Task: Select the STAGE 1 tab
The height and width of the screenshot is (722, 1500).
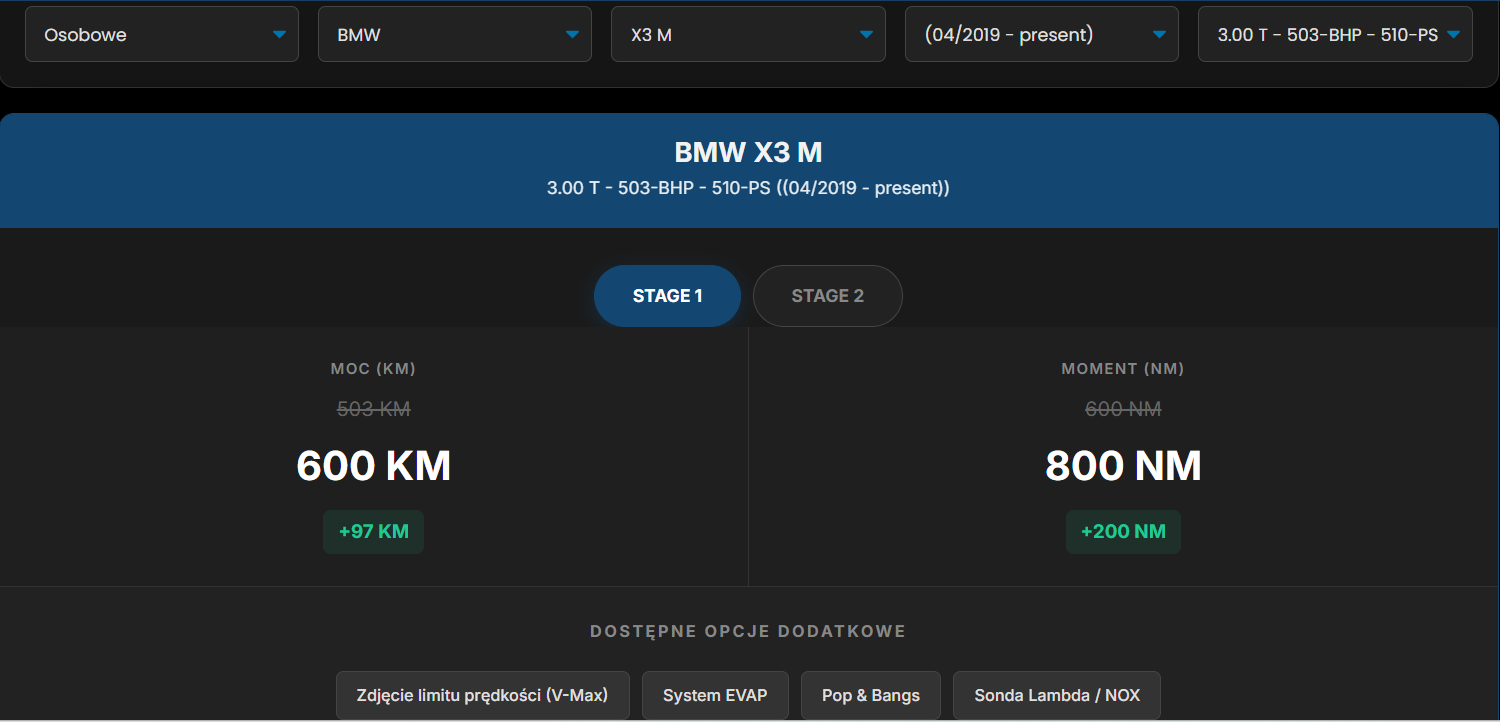Action: pyautogui.click(x=667, y=295)
